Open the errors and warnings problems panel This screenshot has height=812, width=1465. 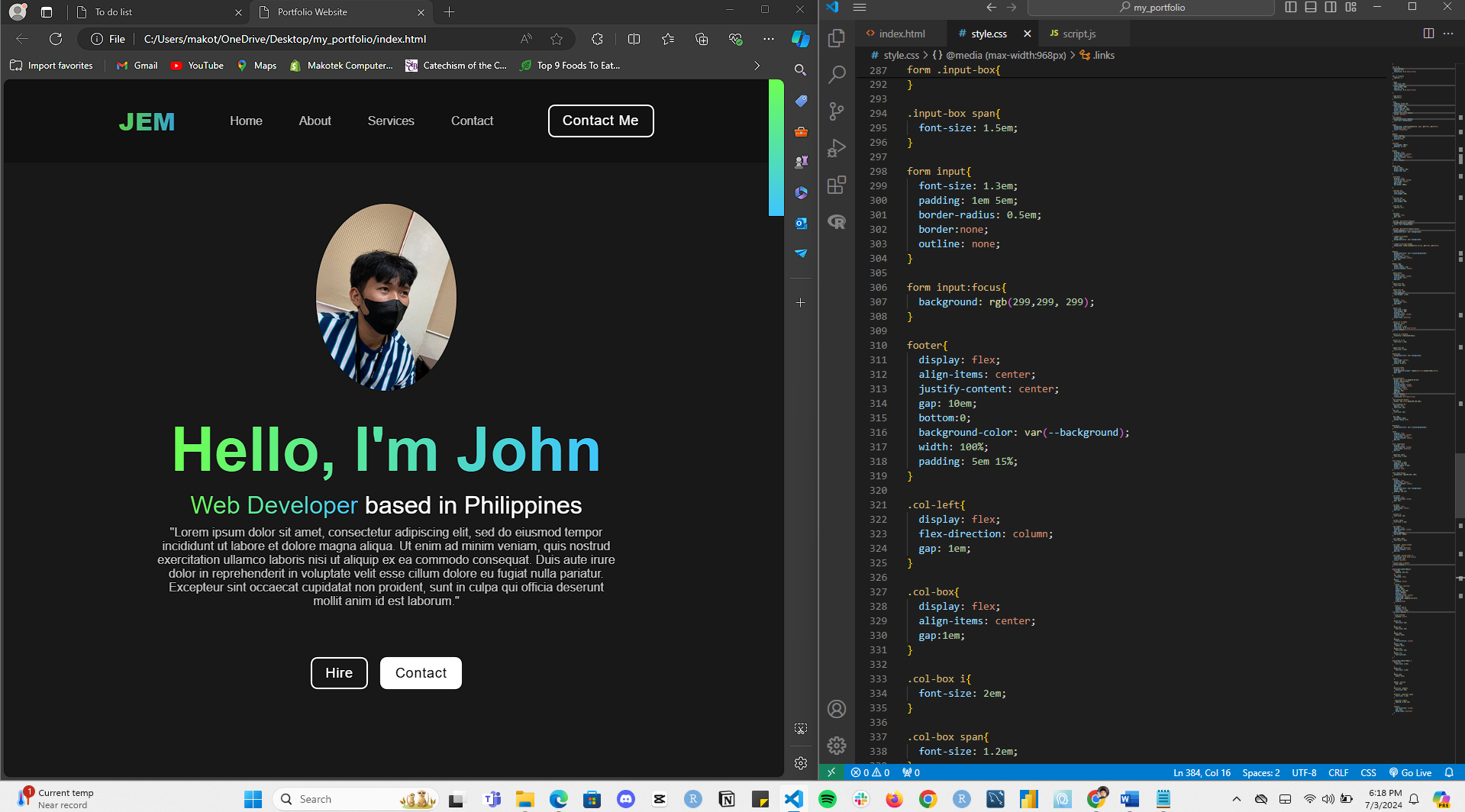pyautogui.click(x=870, y=772)
